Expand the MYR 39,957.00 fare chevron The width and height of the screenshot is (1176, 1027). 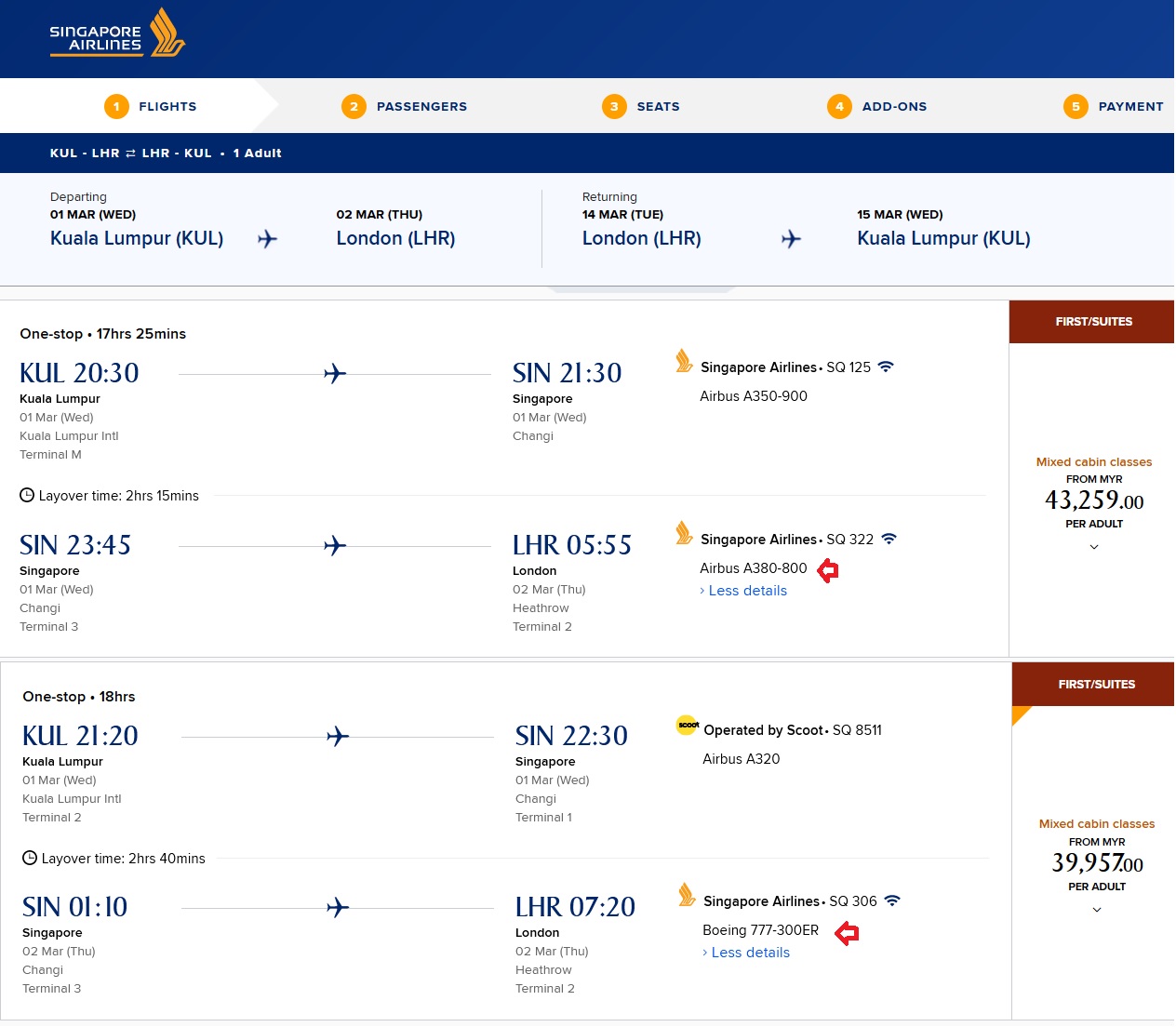(1097, 910)
